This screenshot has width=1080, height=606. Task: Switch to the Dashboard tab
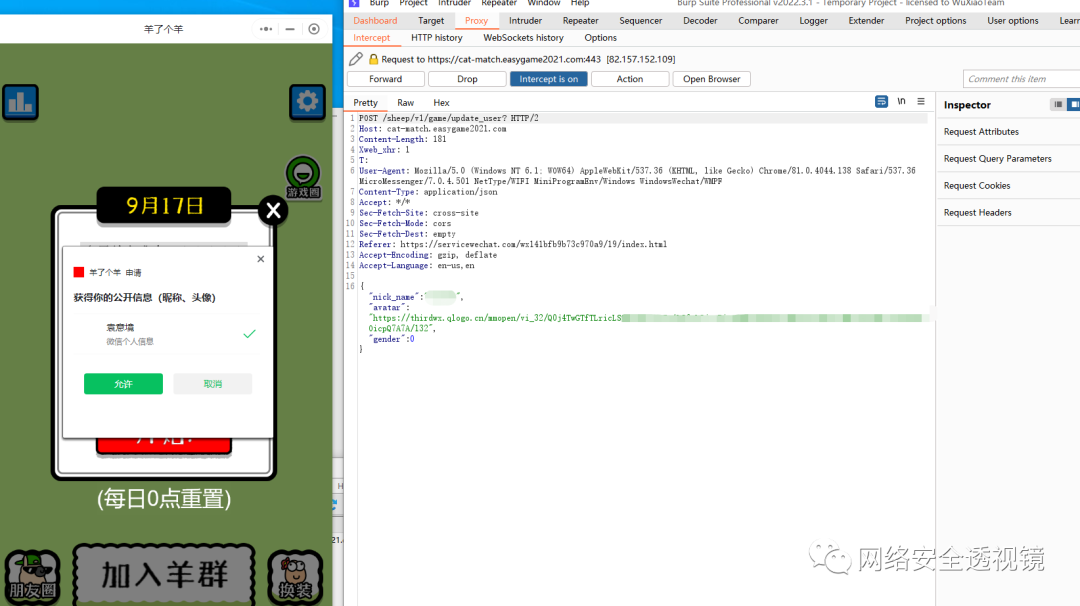click(x=375, y=21)
